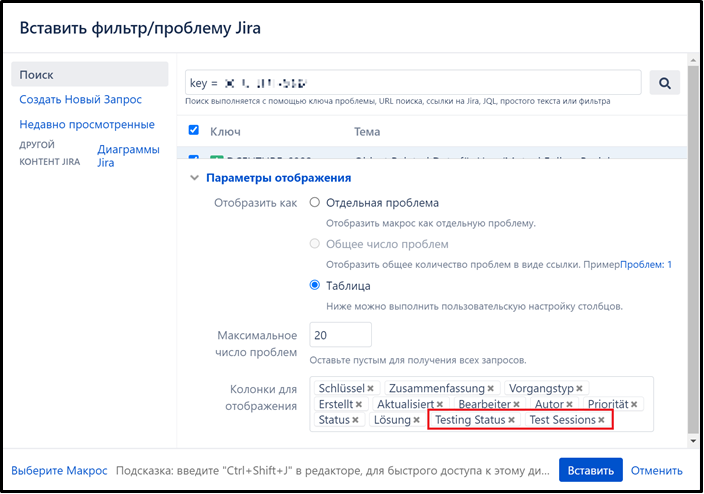Click the scrollbar down arrow
Image resolution: width=704 pixels, height=494 pixels.
click(693, 441)
